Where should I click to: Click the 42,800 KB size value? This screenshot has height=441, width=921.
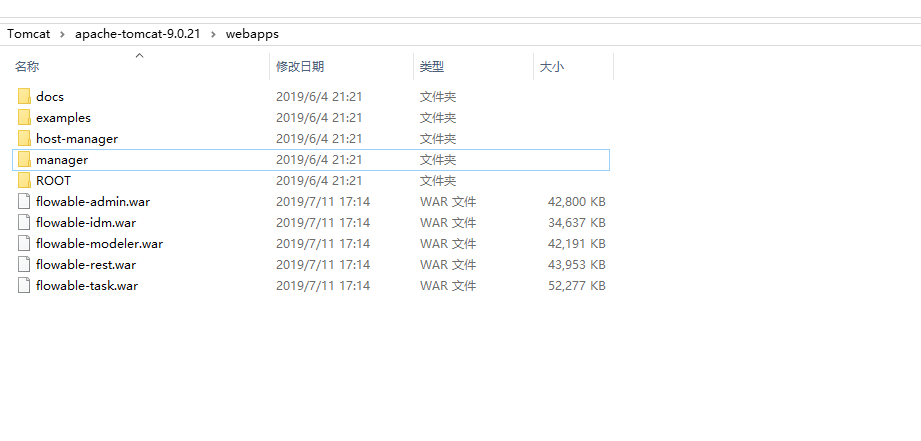coord(577,202)
